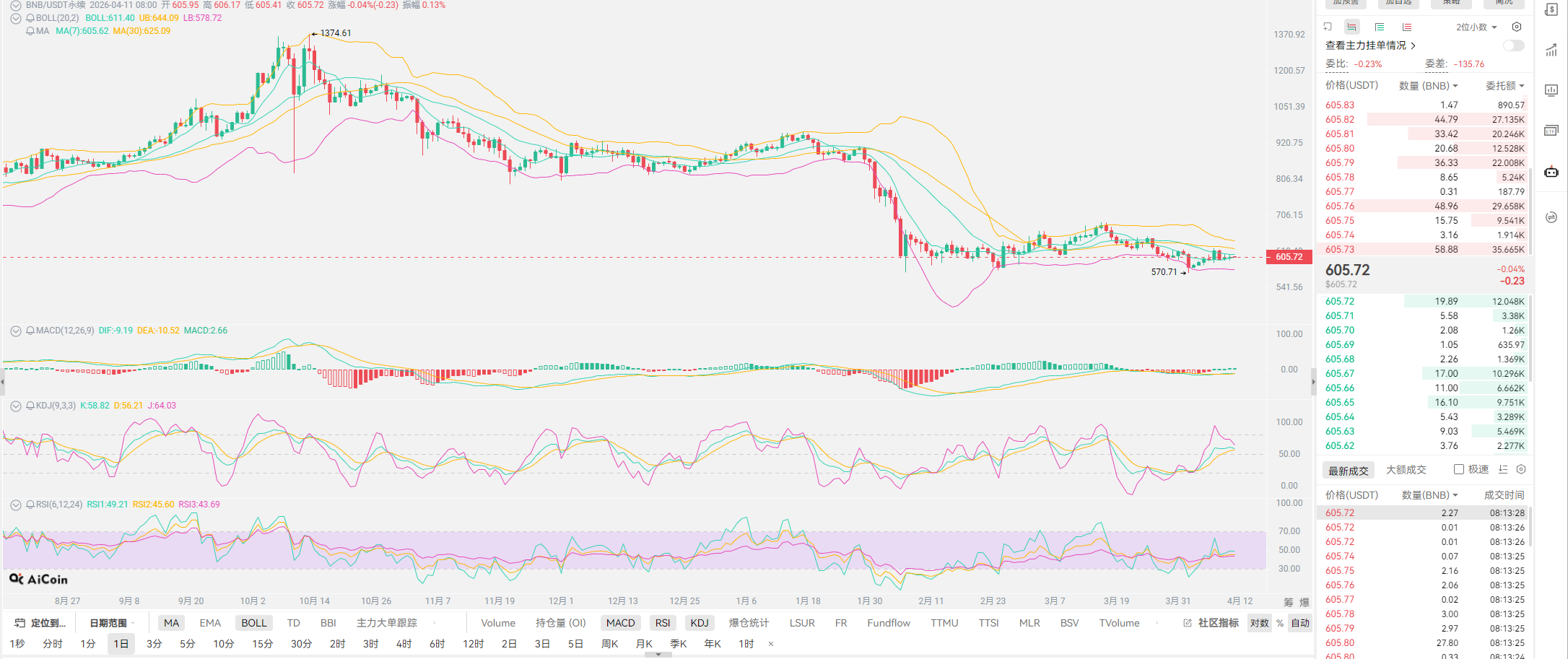Image resolution: width=1568 pixels, height=659 pixels.
Task: Select the 4时 timeframe
Action: click(404, 644)
